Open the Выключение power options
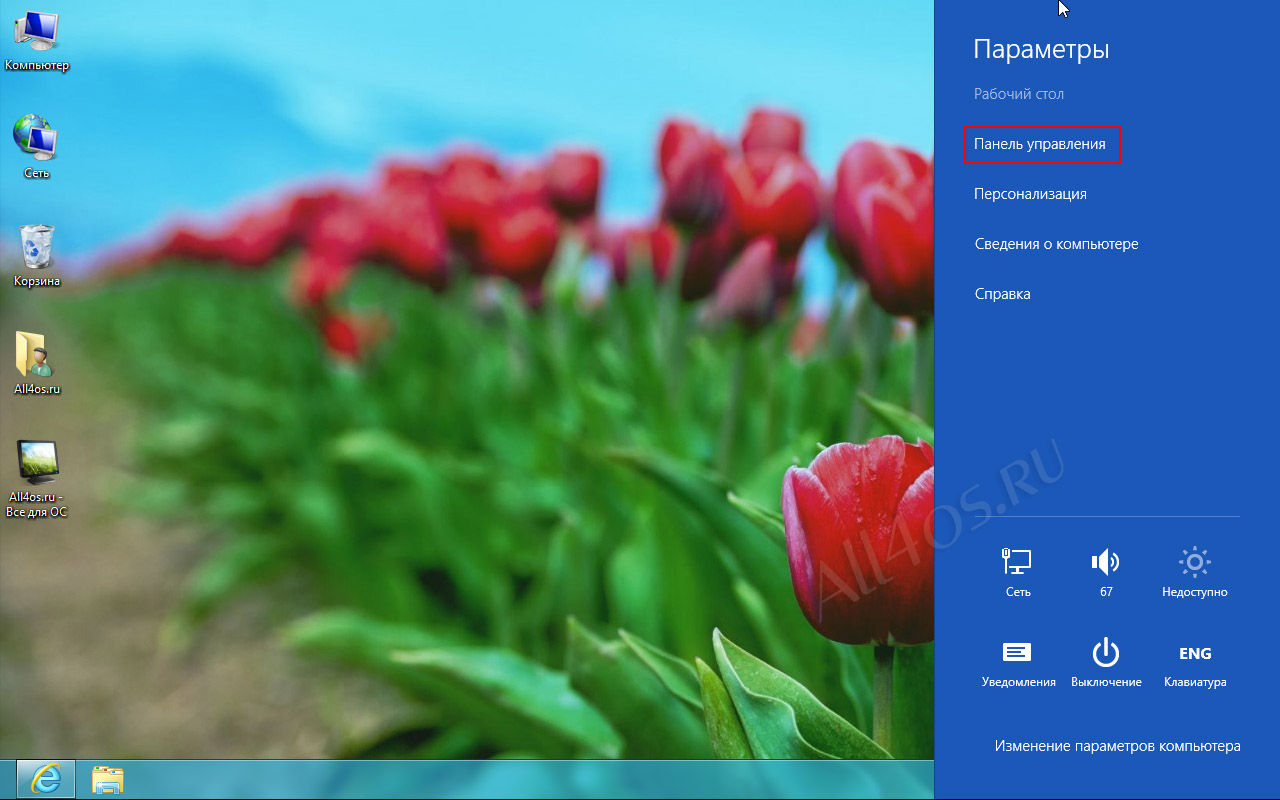Viewport: 1280px width, 800px height. [x=1105, y=663]
